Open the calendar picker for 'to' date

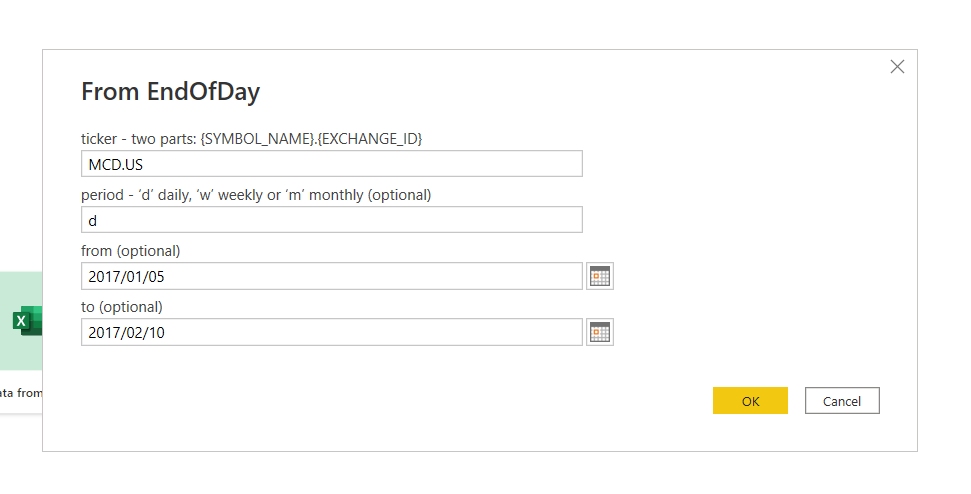click(x=599, y=332)
